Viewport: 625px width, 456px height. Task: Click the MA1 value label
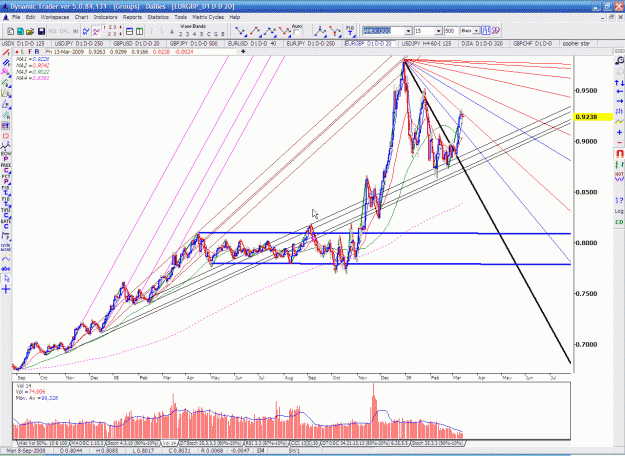(x=33, y=59)
